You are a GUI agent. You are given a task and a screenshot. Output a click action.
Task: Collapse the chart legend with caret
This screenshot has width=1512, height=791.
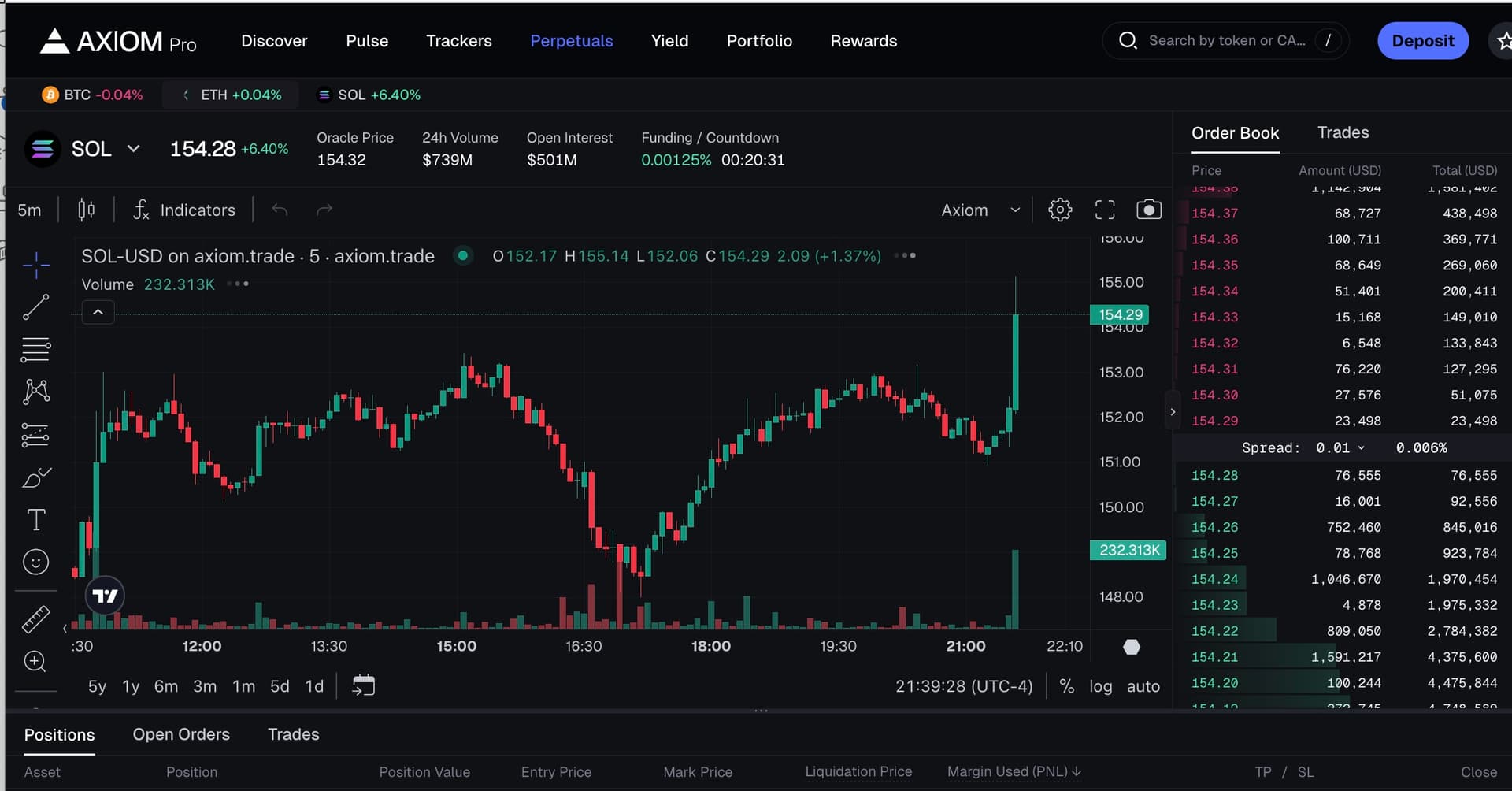pyautogui.click(x=98, y=313)
